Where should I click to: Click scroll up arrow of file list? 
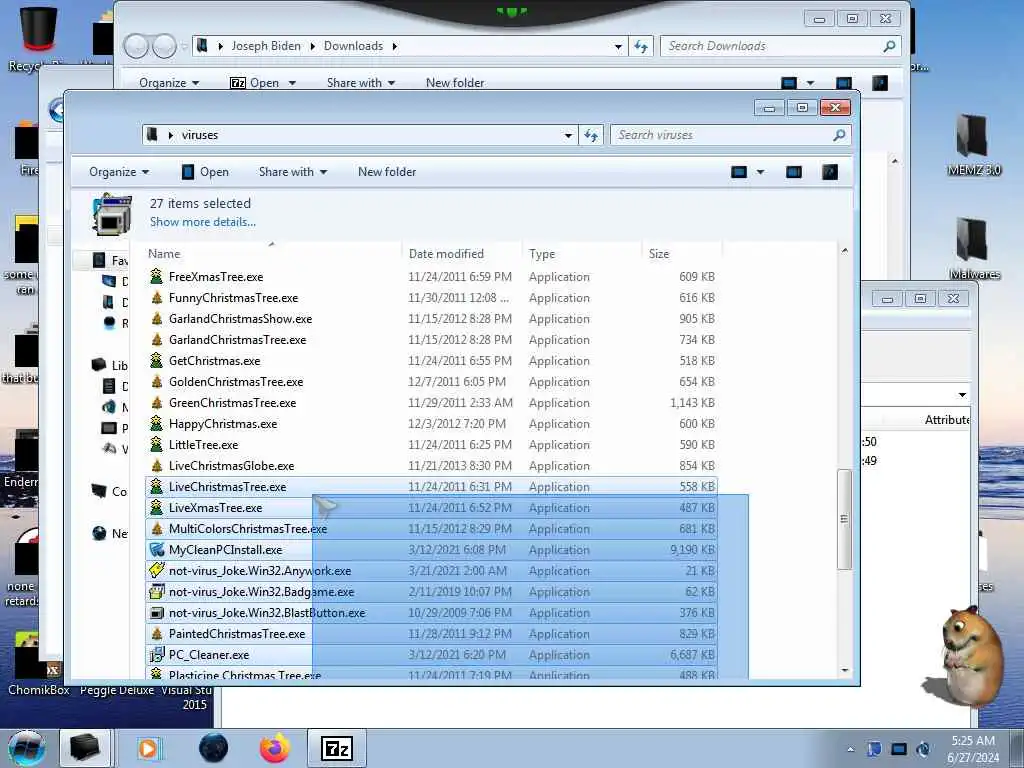[x=844, y=251]
